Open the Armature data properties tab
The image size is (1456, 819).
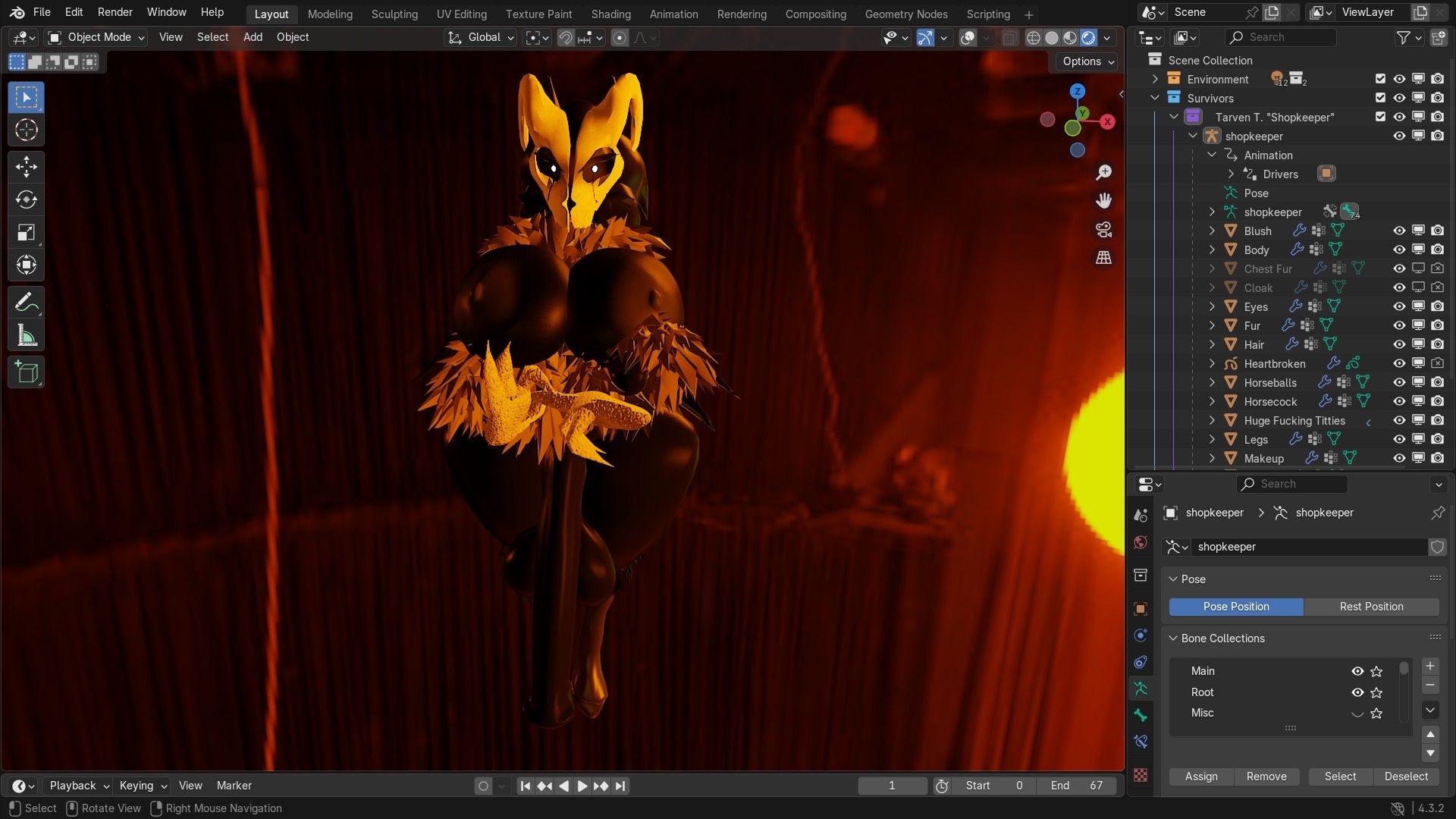coord(1141,689)
